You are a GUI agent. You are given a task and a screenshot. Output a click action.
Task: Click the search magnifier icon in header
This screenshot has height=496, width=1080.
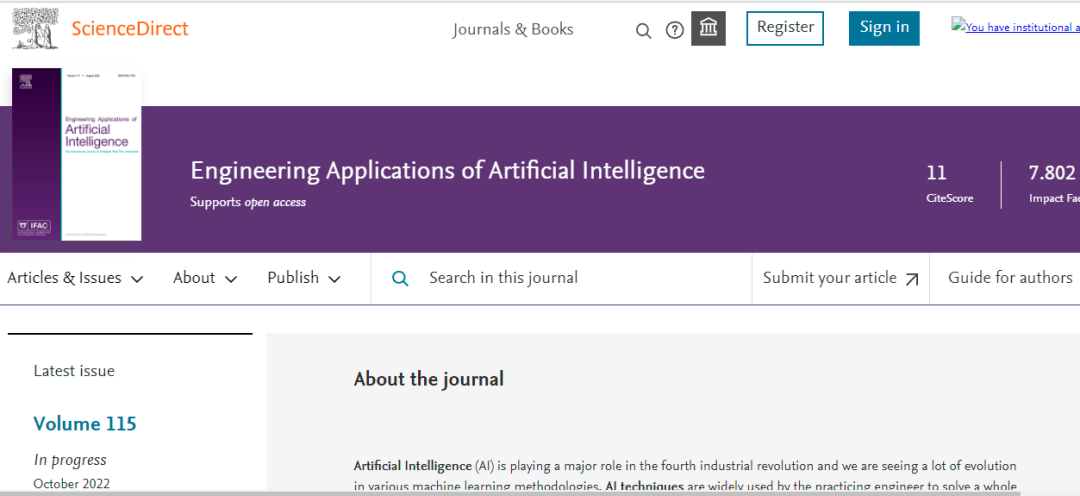[x=644, y=30]
